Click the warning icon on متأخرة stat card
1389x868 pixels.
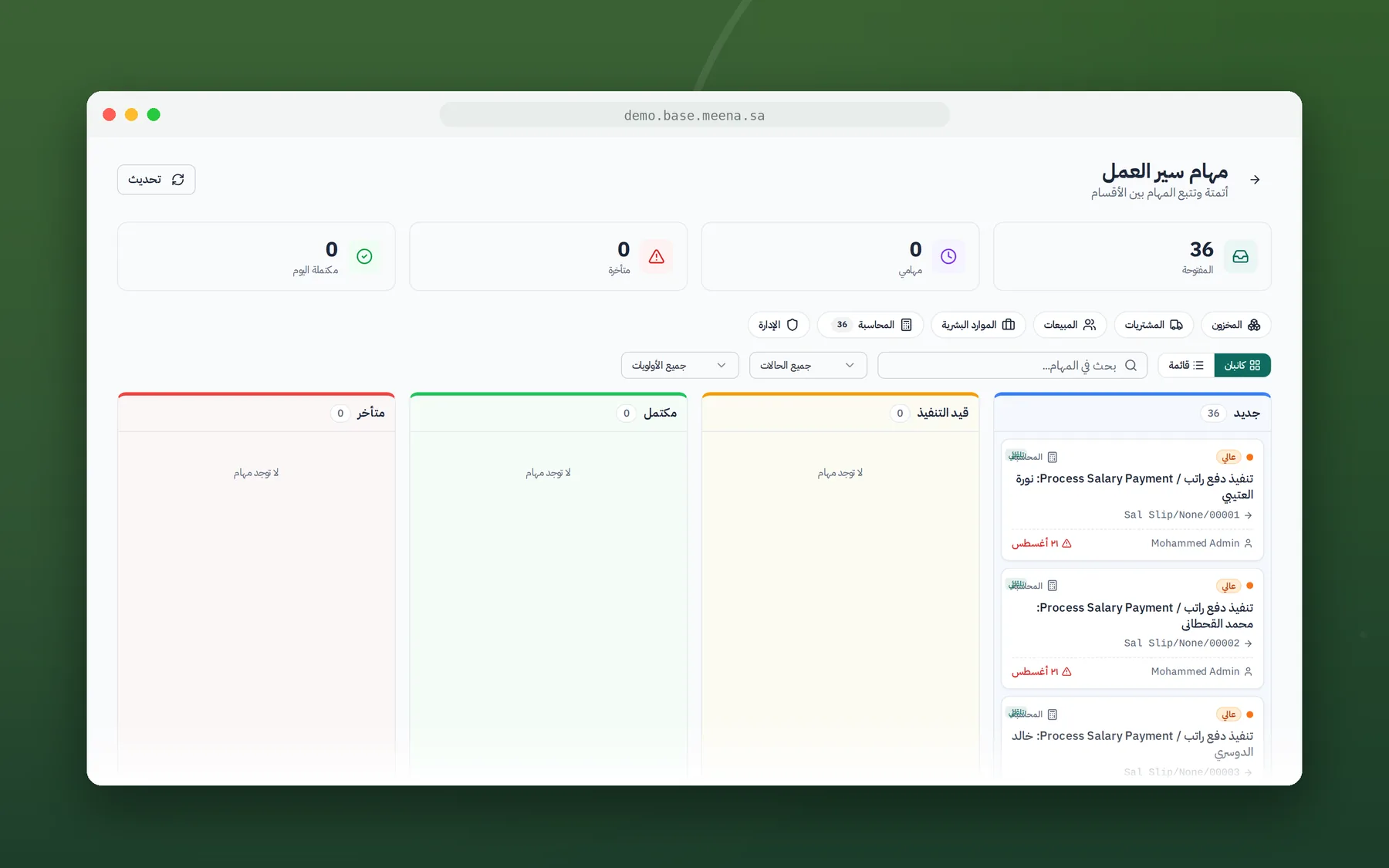[657, 257]
